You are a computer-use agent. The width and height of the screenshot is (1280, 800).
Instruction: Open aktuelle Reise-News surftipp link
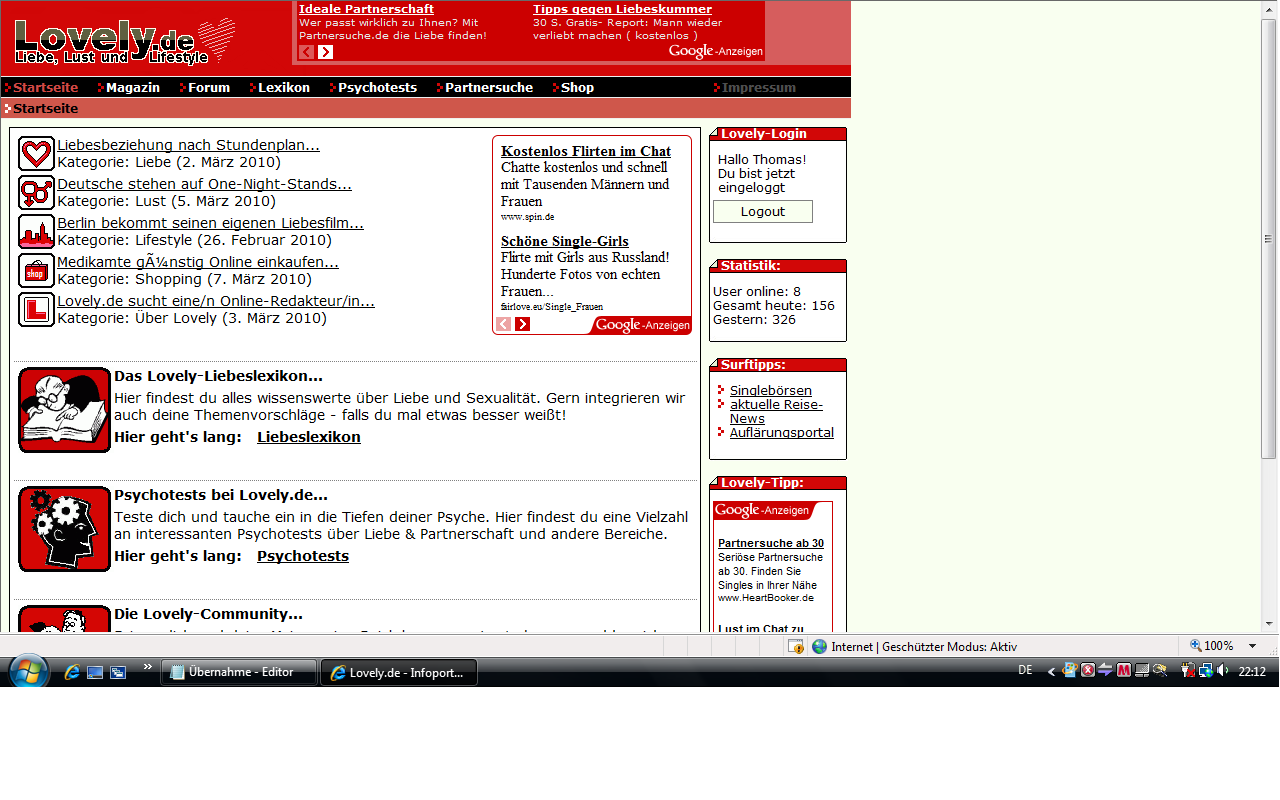(x=776, y=411)
